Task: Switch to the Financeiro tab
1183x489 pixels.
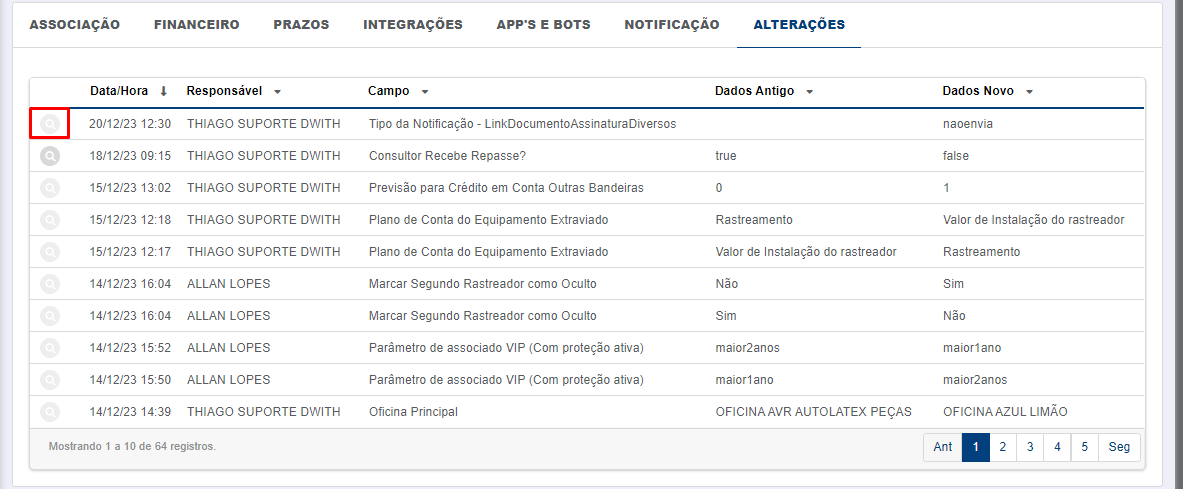Action: tap(196, 25)
